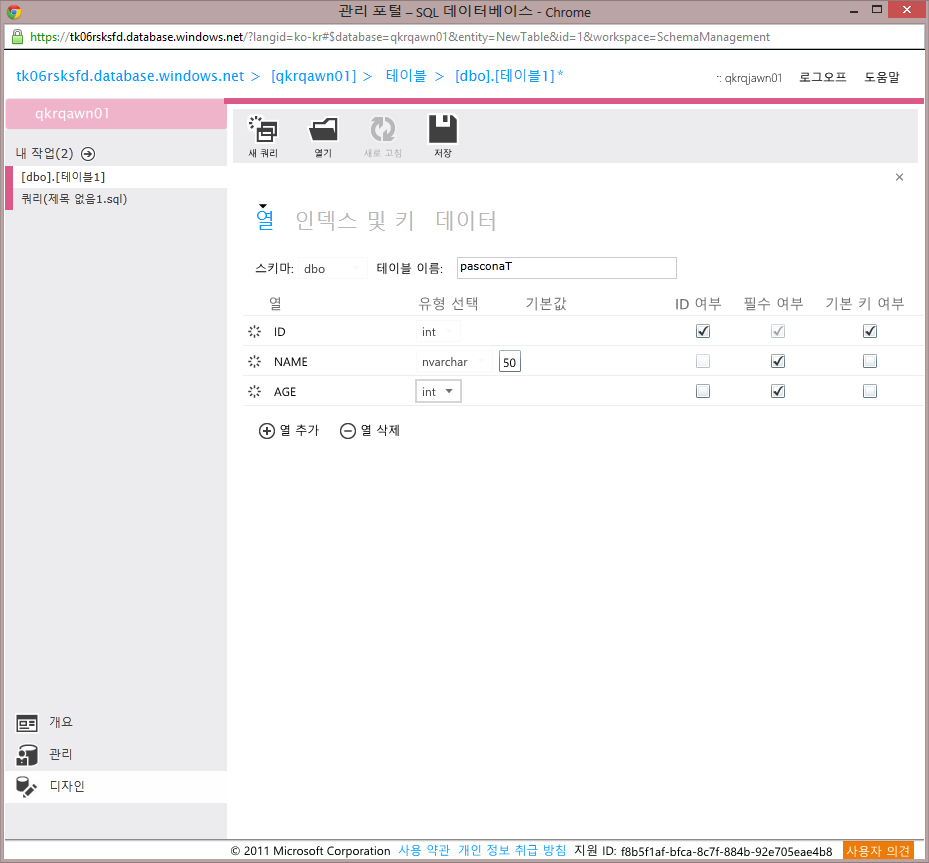The width and height of the screenshot is (929, 863).
Task: Click the row handle icon for ID column
Action: click(254, 331)
